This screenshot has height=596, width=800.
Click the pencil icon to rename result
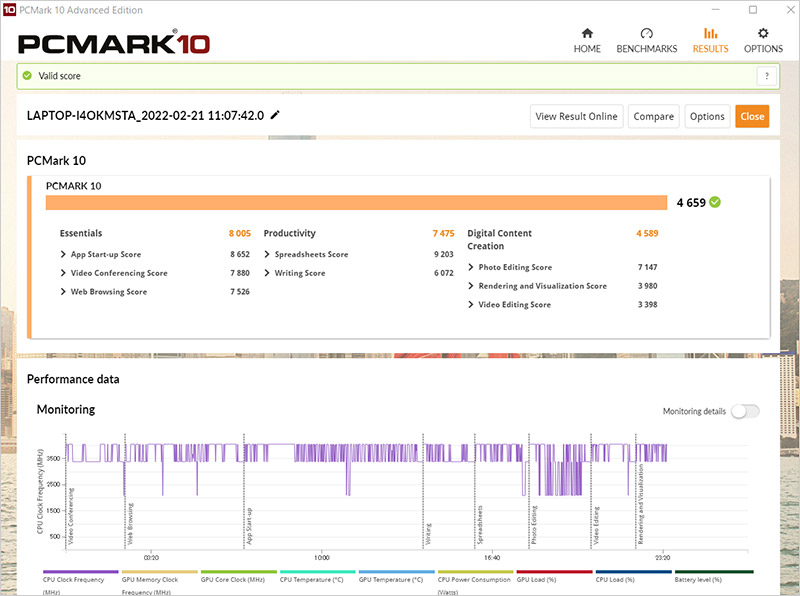[x=276, y=115]
